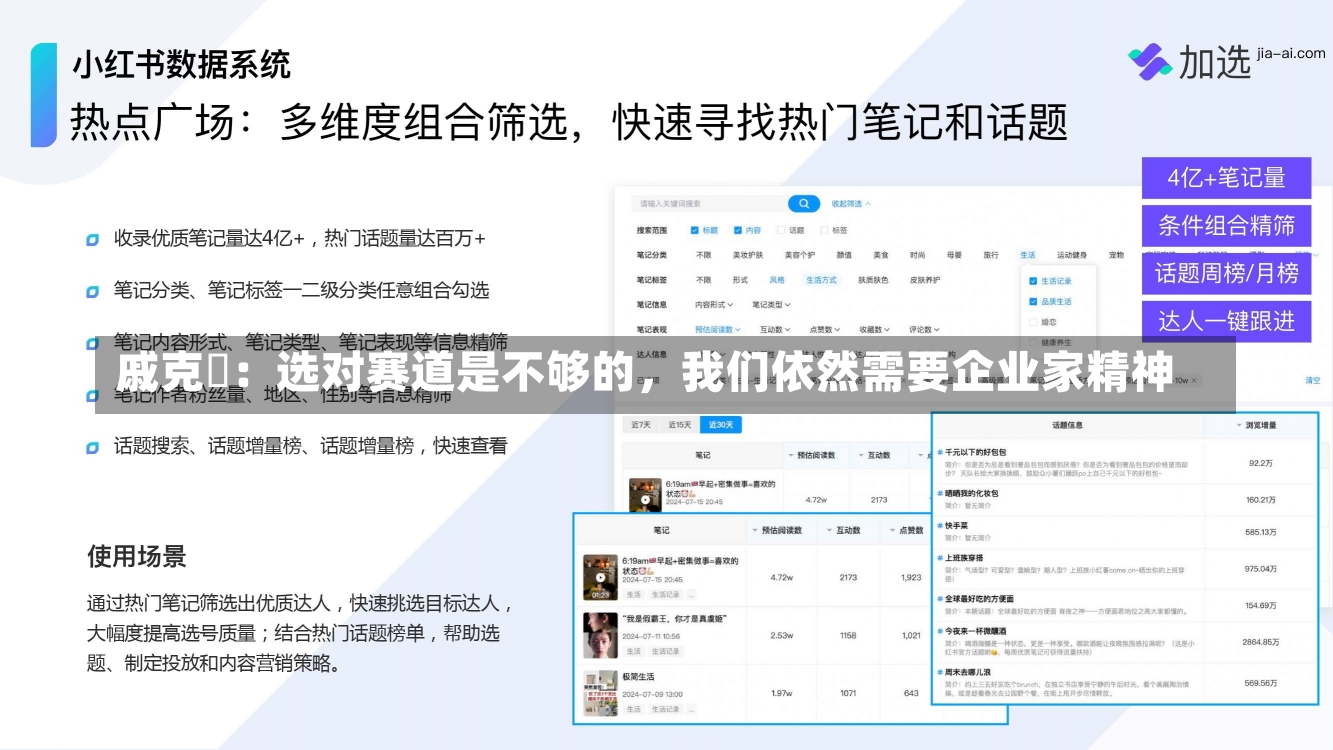Image resolution: width=1333 pixels, height=750 pixels.
Task: Select the 近30天 tab
Action: [721, 425]
